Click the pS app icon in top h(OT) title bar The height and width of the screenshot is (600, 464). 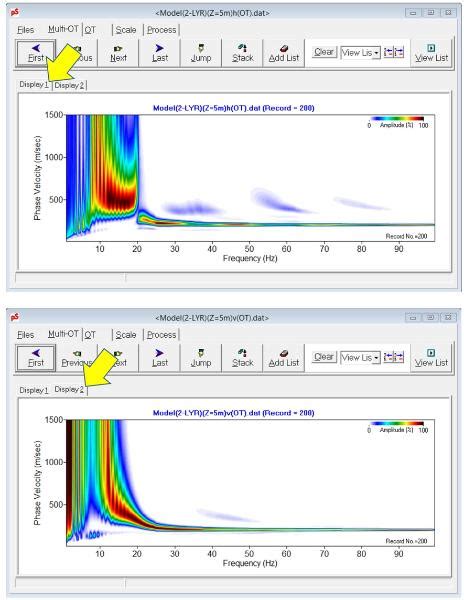15,13
